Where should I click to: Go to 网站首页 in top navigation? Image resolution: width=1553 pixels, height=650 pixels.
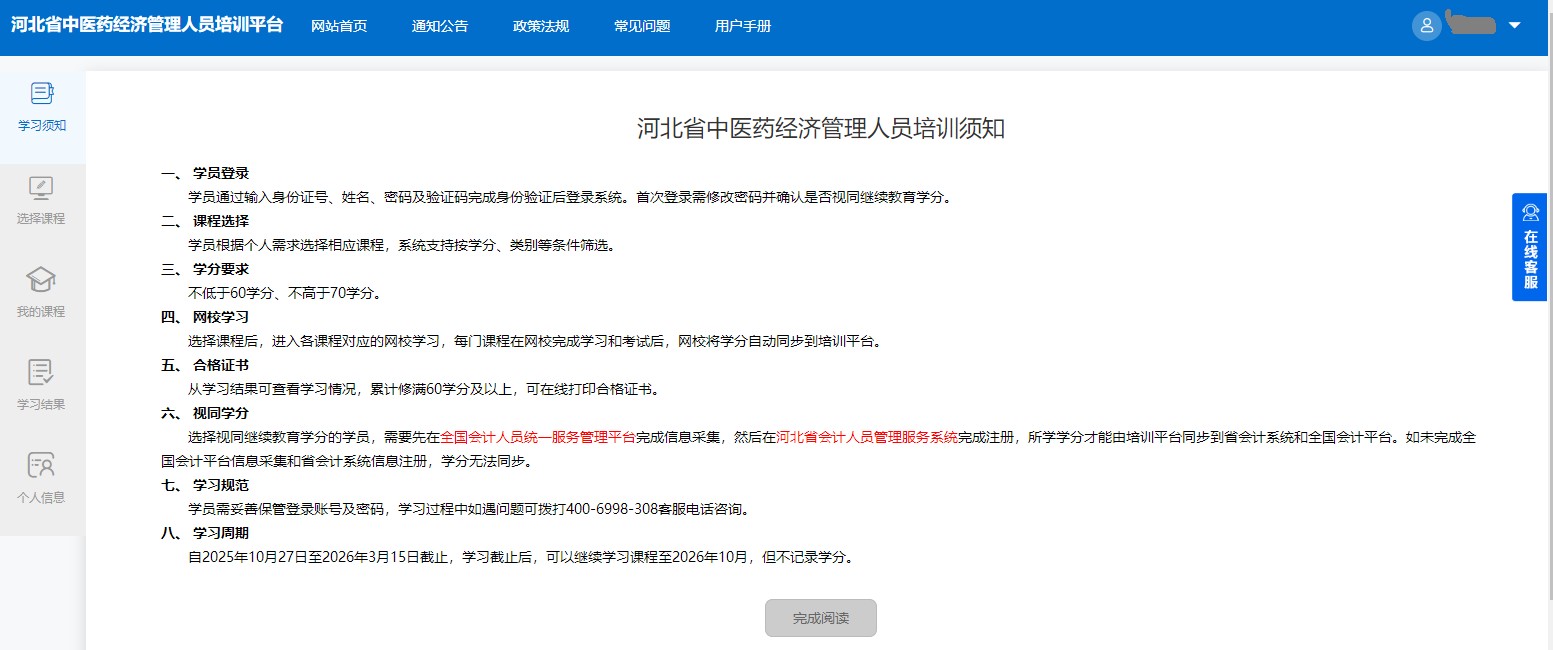pos(339,26)
